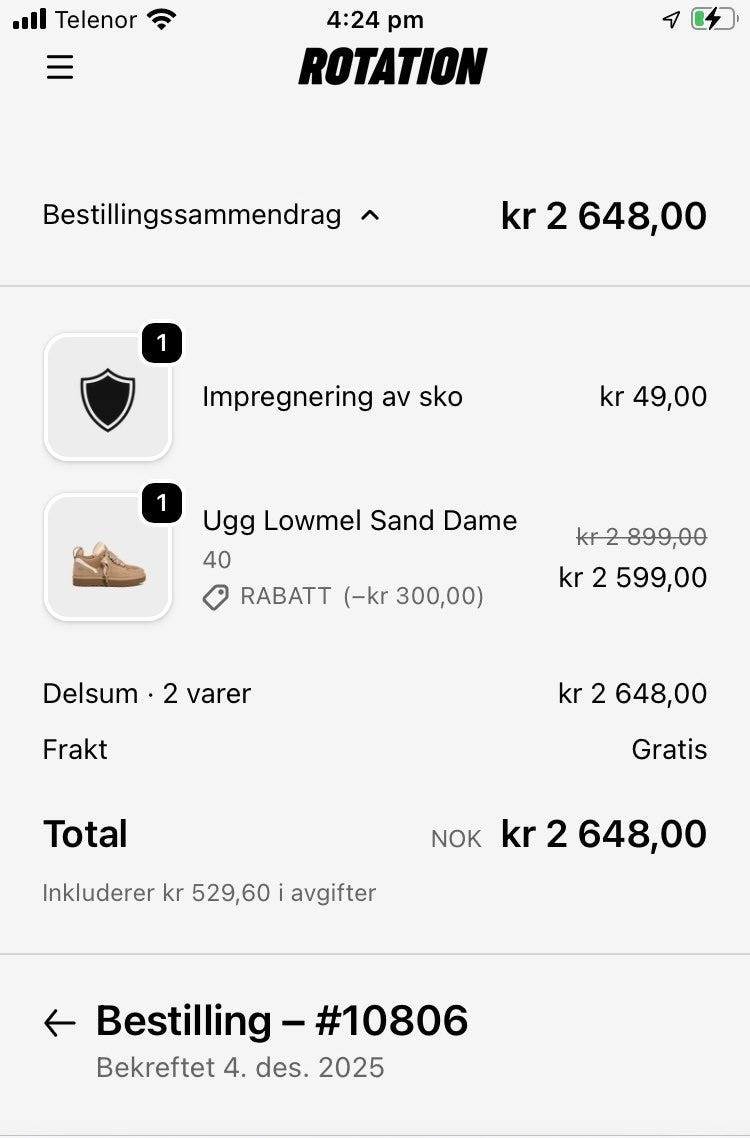Tap the location arrow status icon
750x1138 pixels.
[671, 20]
